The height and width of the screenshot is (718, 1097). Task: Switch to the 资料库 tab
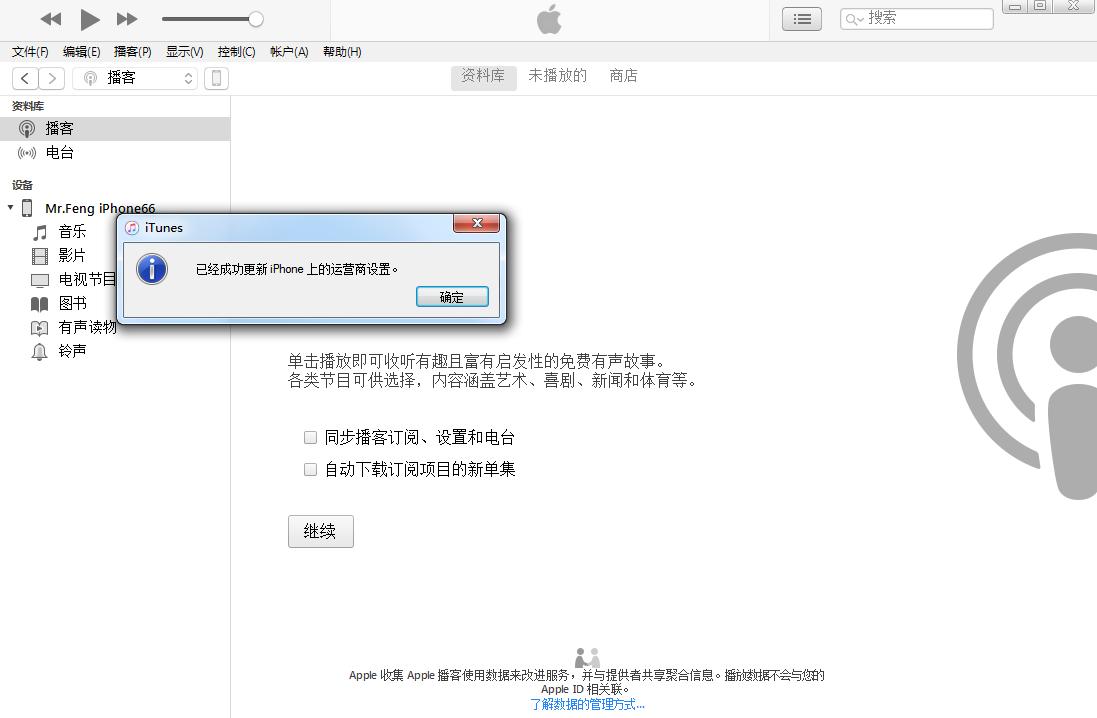483,76
